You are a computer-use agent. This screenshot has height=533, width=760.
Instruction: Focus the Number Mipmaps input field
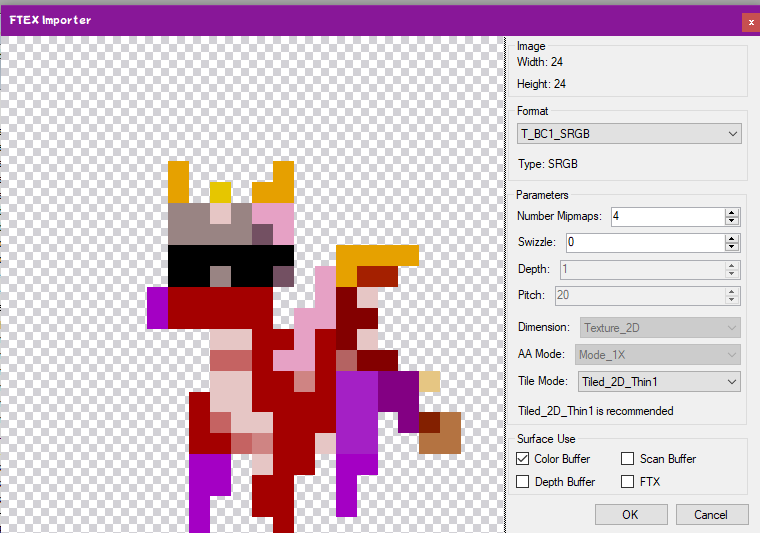pos(668,216)
